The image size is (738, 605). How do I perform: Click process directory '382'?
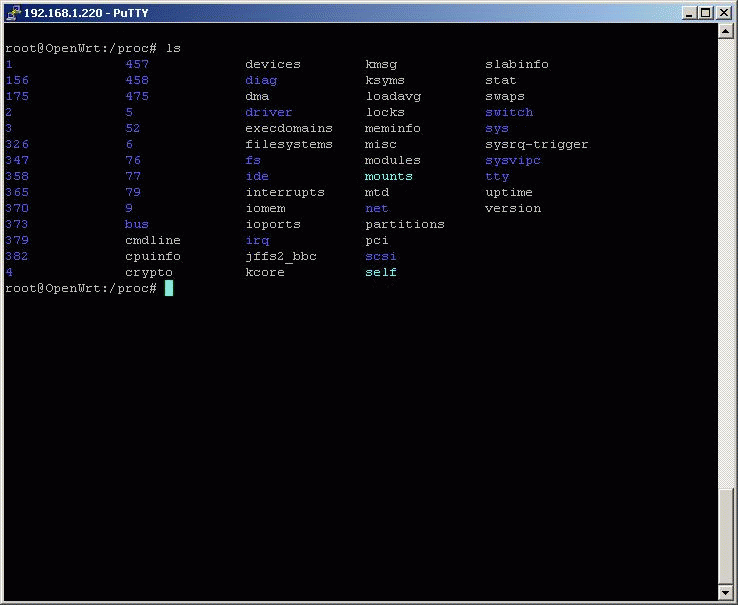click(x=17, y=256)
